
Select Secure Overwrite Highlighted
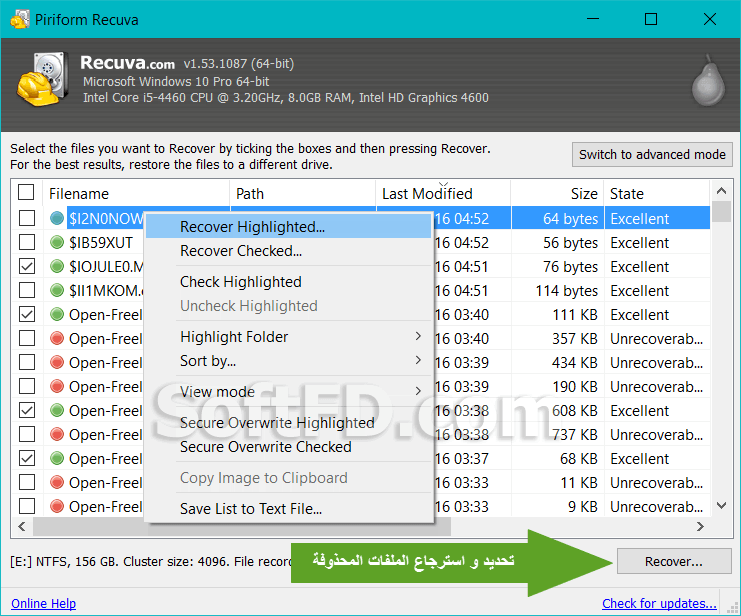[x=289, y=423]
